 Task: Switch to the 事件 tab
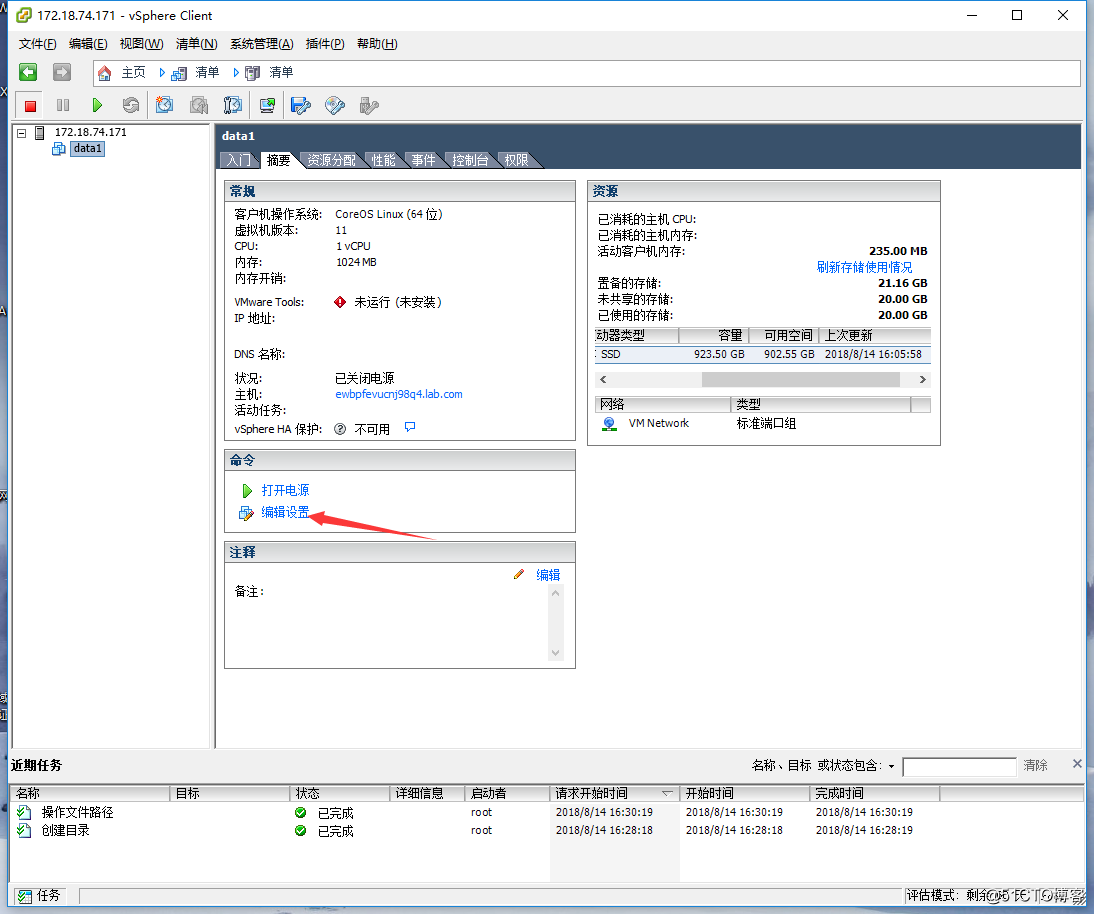point(424,160)
